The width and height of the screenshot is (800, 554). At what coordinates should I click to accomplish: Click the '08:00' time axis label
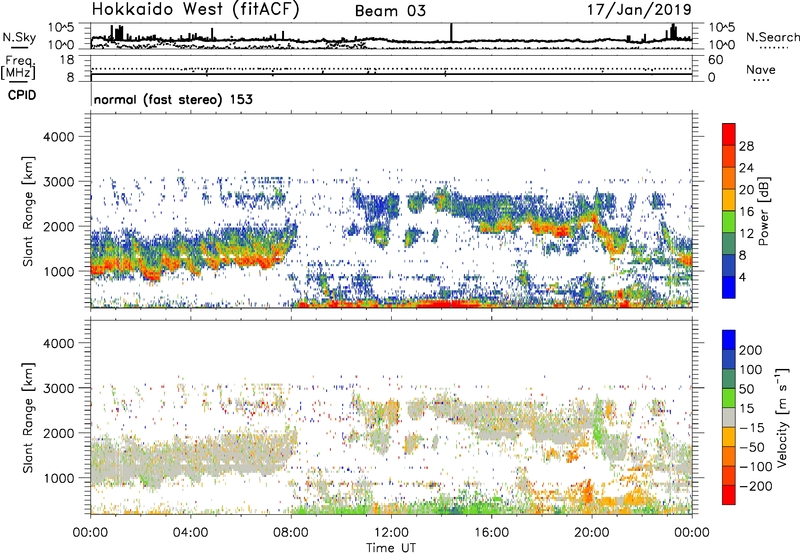[x=291, y=533]
